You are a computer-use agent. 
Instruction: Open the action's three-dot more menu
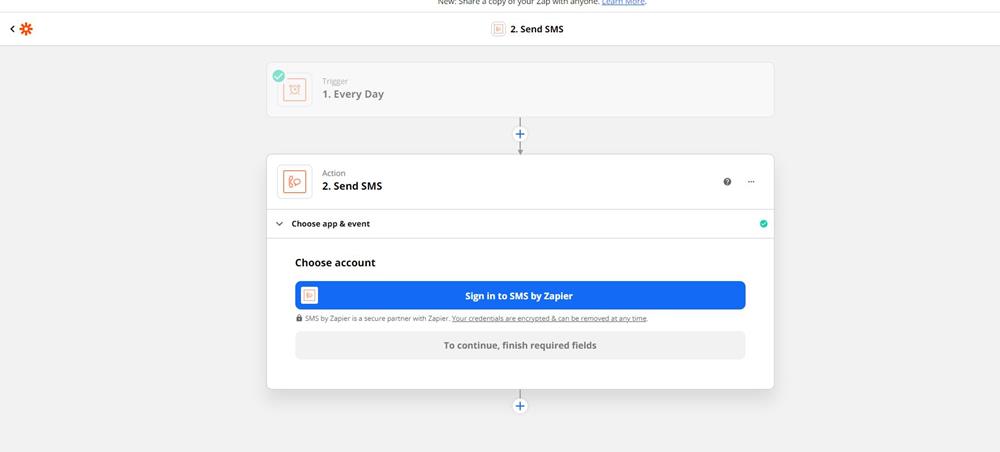click(x=751, y=182)
